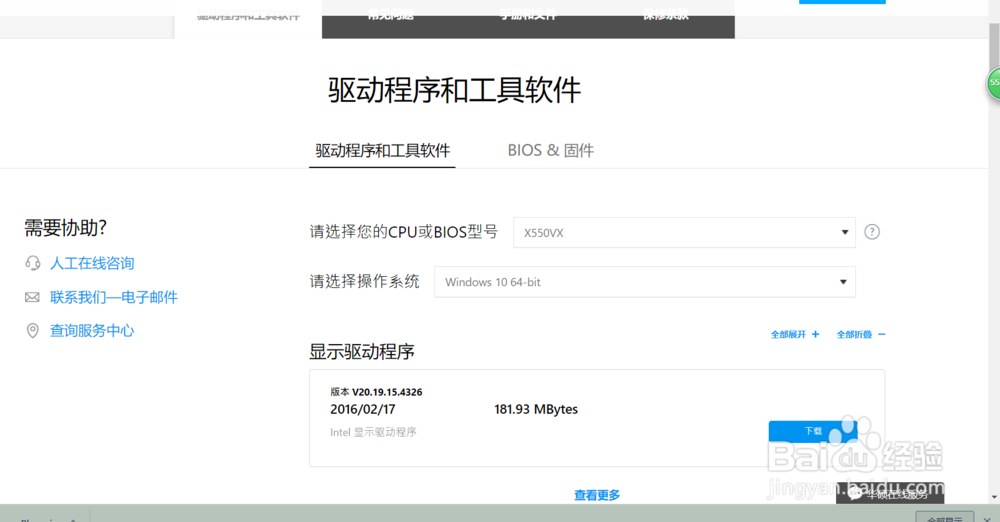Screen dimensions: 1000x522
Task: Click the version text V20.19.15.4326
Action: (387, 392)
